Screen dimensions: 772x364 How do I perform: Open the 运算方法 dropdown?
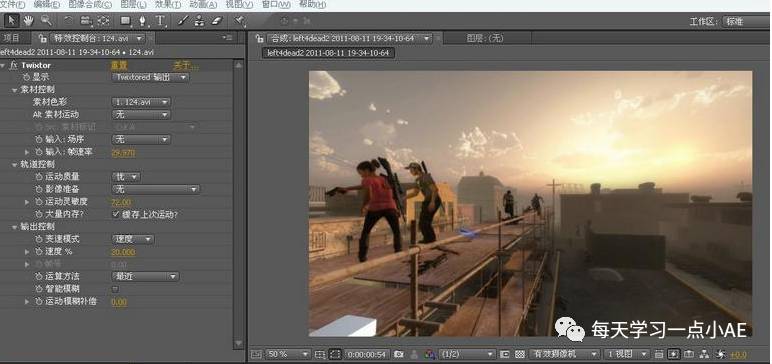click(x=145, y=276)
